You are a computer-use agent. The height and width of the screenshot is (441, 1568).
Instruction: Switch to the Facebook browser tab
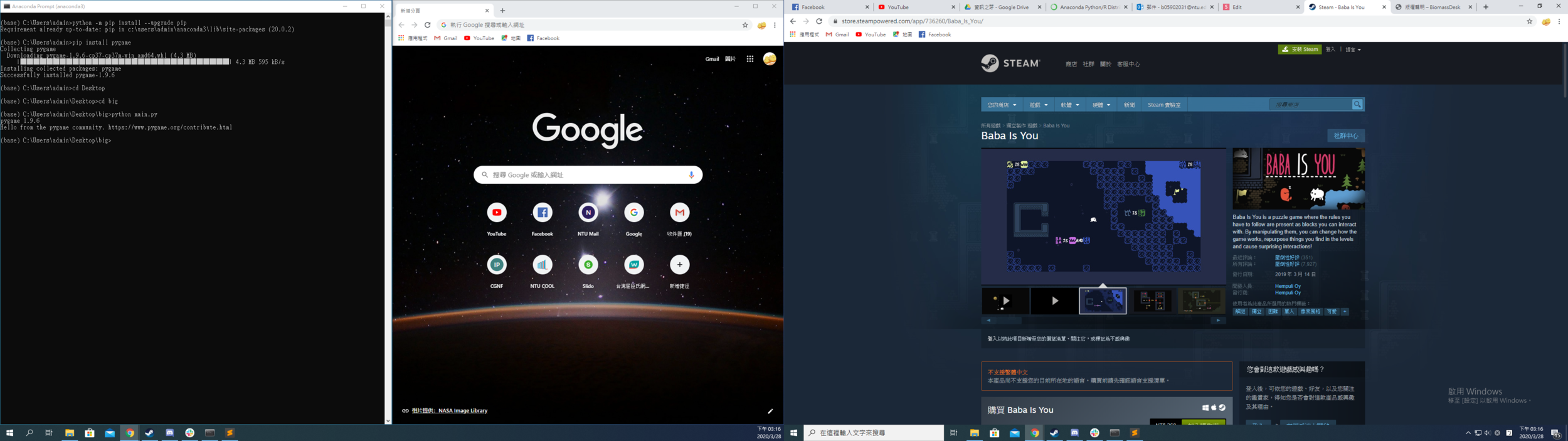[830, 7]
